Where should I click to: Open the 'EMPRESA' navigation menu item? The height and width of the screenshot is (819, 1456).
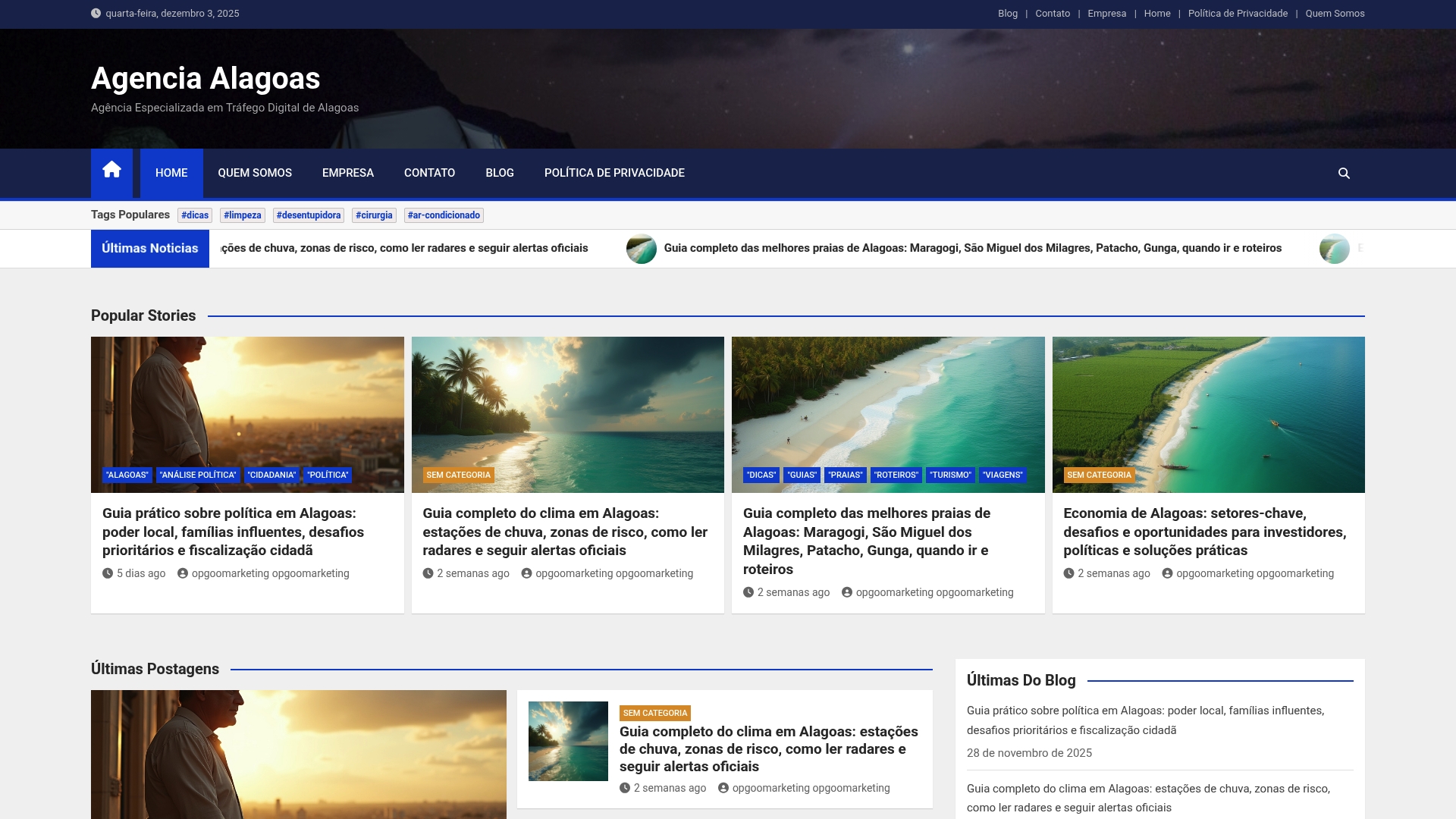(x=347, y=173)
